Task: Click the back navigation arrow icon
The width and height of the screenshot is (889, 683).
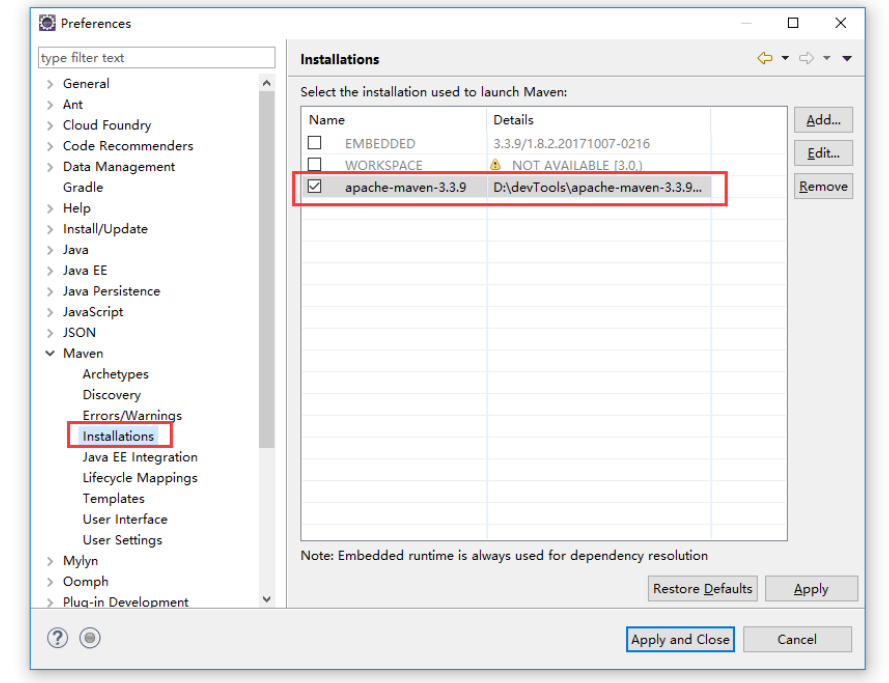Action: [765, 58]
